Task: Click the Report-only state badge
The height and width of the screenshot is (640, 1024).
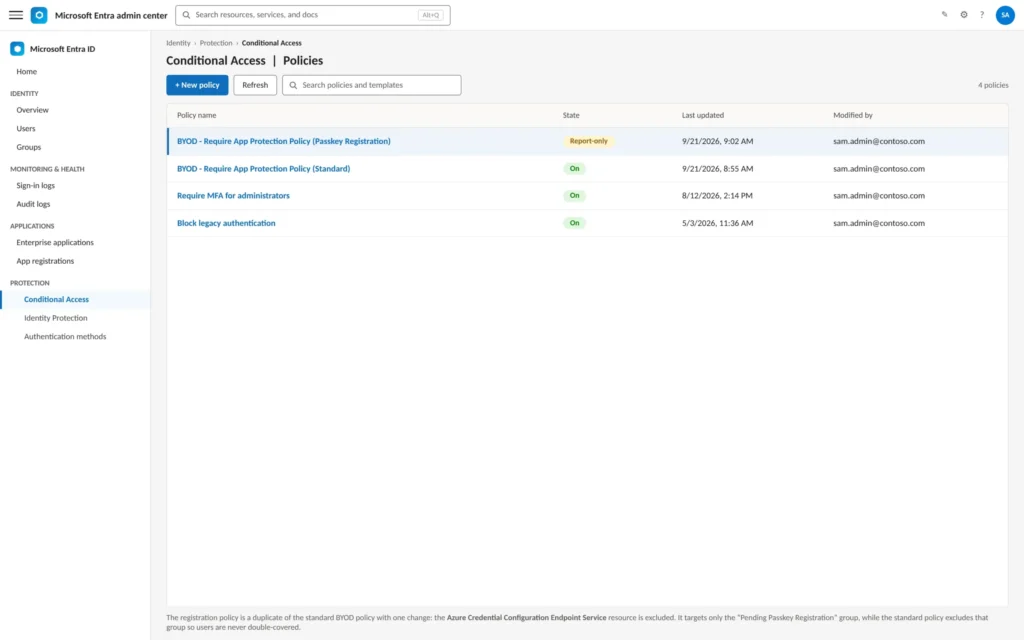Action: [x=588, y=141]
